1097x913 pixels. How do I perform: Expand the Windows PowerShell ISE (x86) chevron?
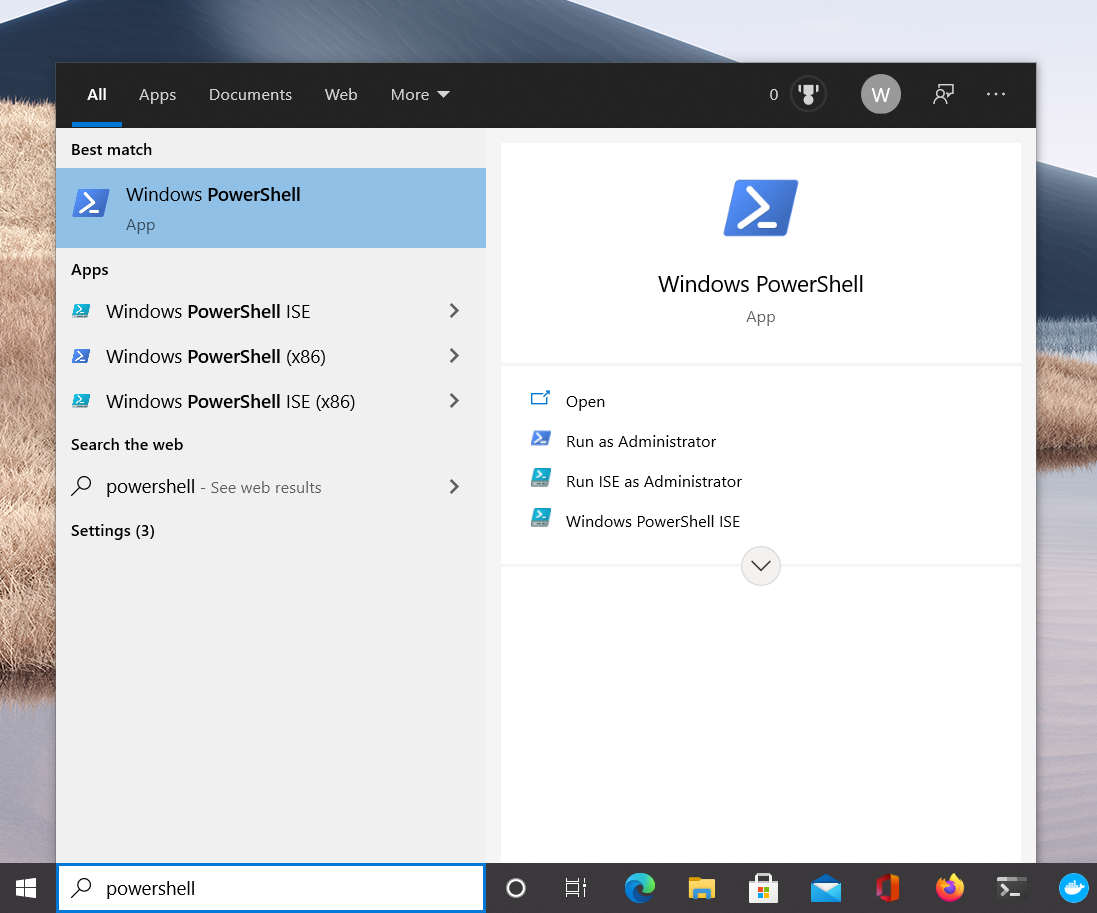454,401
